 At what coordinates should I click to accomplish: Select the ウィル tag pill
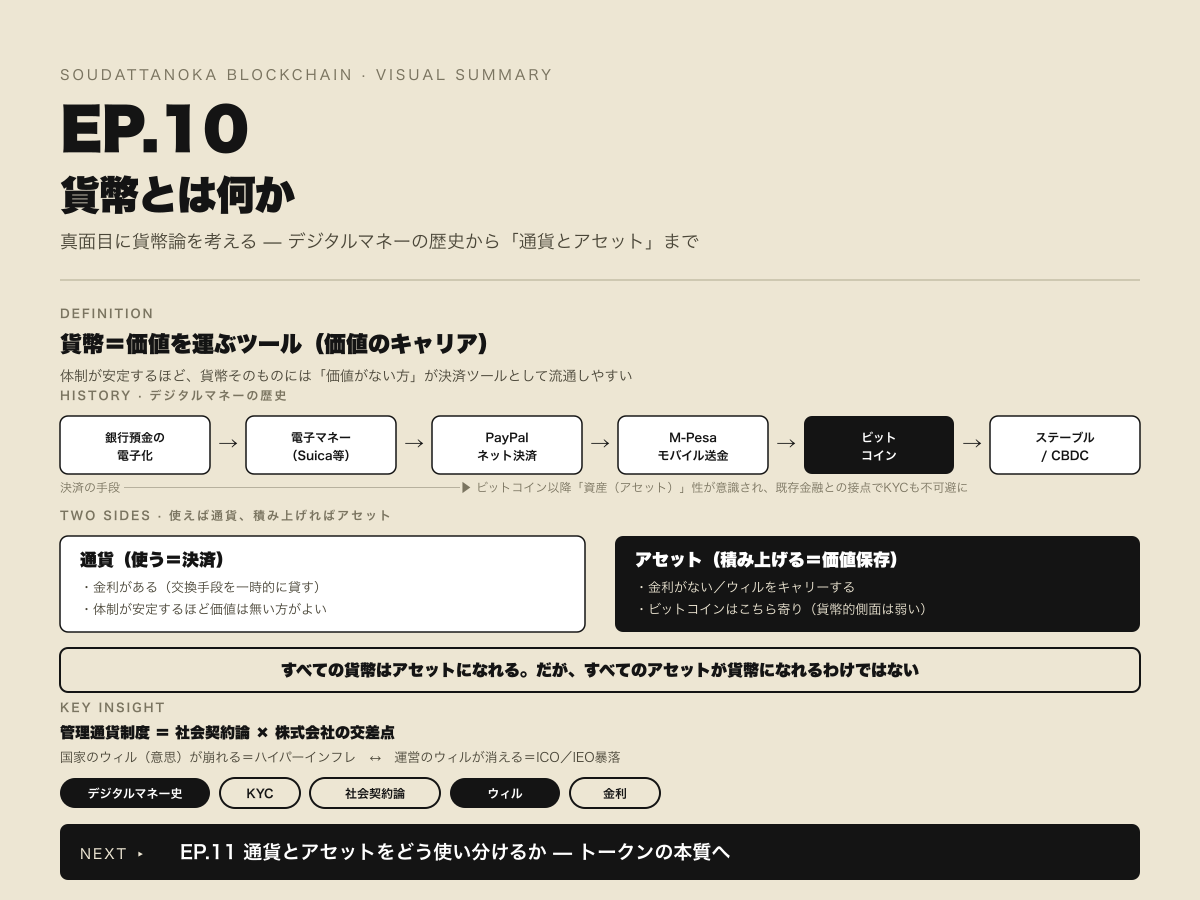click(x=505, y=793)
